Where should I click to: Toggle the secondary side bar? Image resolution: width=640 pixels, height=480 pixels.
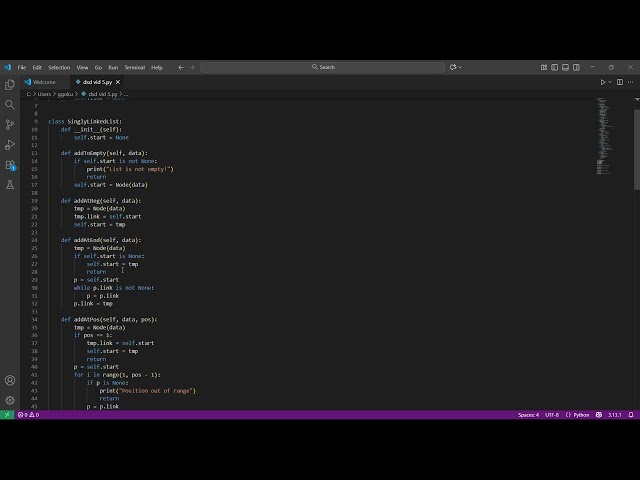576,67
